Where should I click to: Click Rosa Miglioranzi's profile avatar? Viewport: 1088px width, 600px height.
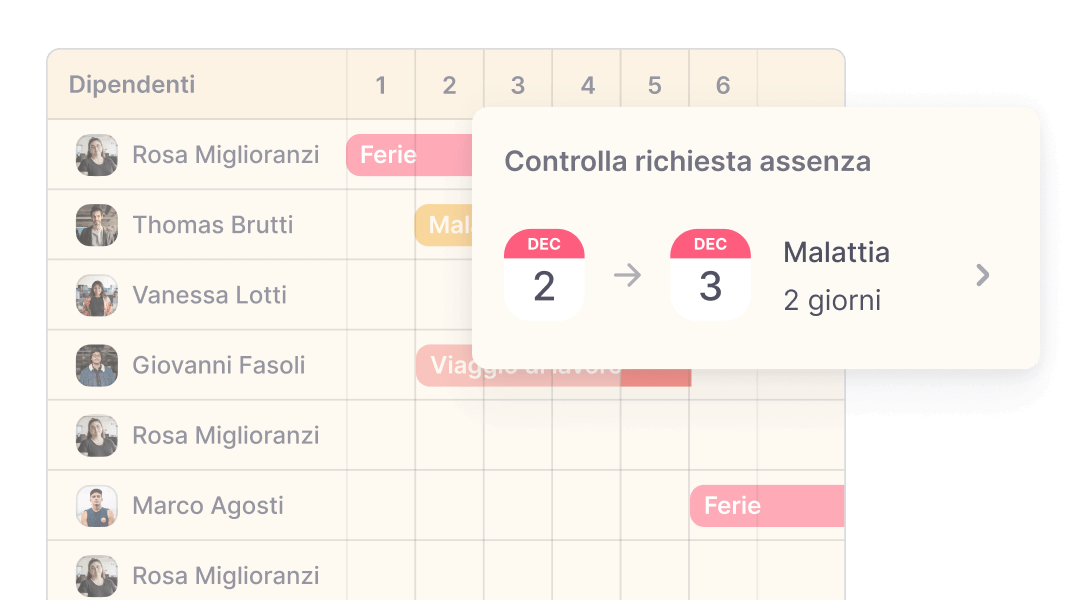click(96, 155)
